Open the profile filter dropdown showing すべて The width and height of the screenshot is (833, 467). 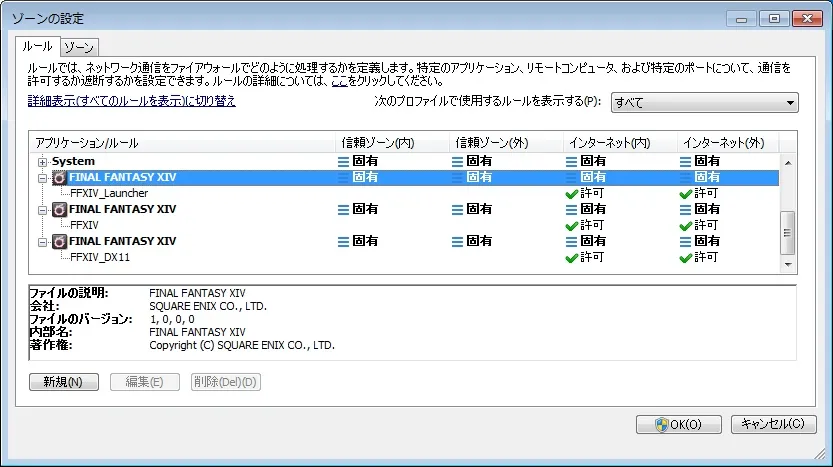click(x=704, y=102)
